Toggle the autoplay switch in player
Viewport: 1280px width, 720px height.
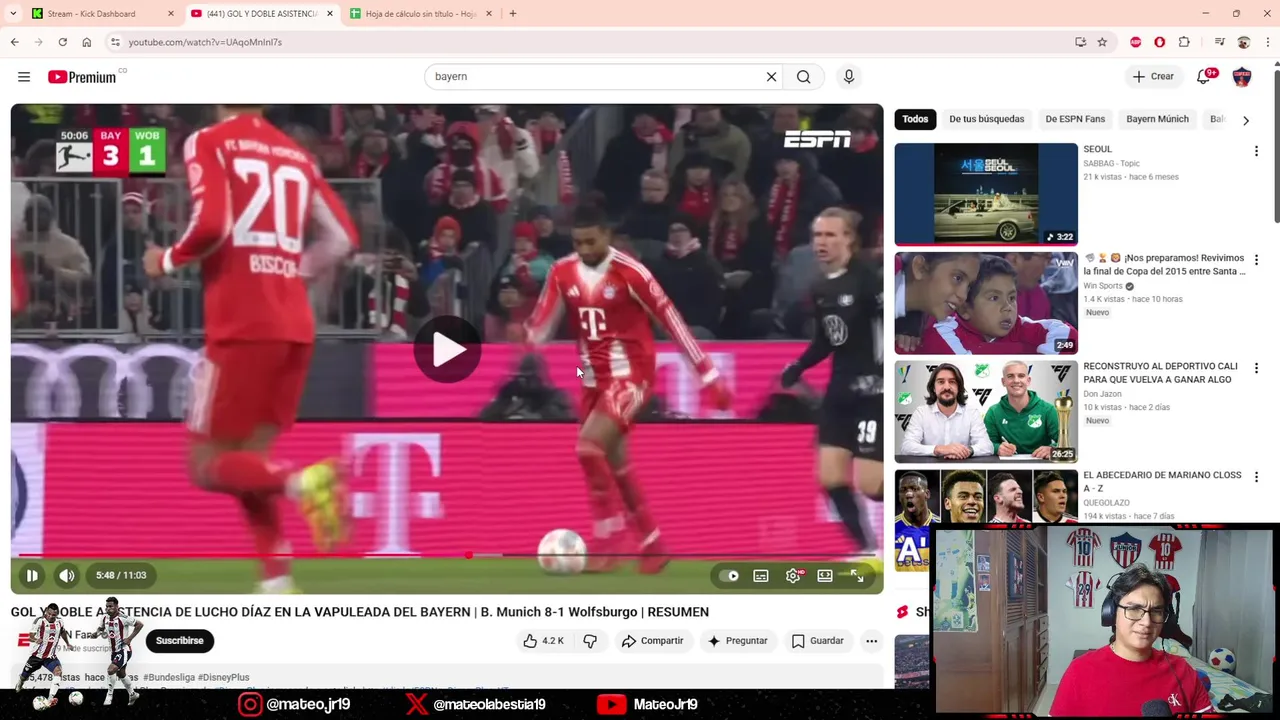click(x=729, y=576)
